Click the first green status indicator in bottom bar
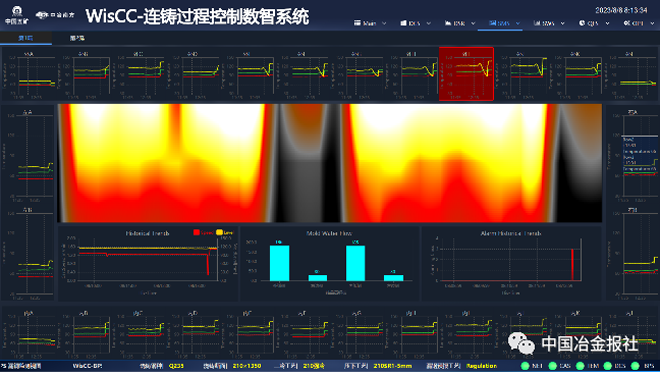This screenshot has width=660, height=374. [x=525, y=366]
